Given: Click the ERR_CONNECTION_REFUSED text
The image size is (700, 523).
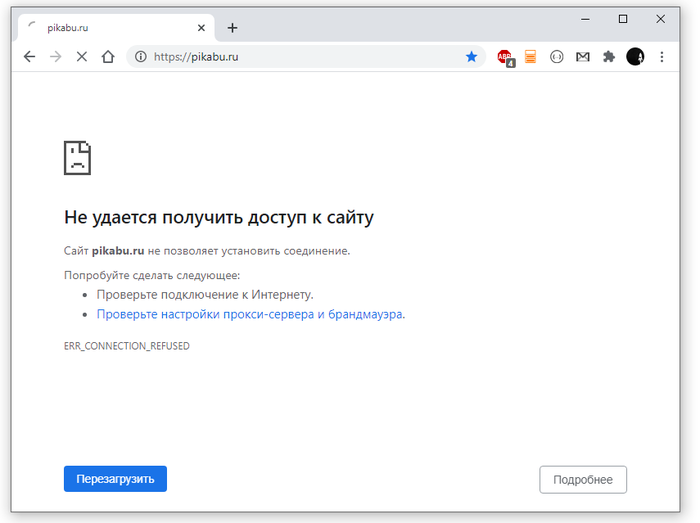Looking at the screenshot, I should pos(127,346).
